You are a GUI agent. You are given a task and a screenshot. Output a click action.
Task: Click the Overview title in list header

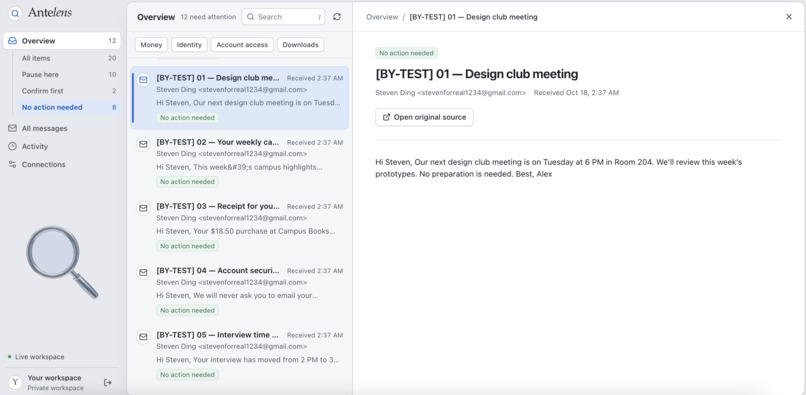156,17
